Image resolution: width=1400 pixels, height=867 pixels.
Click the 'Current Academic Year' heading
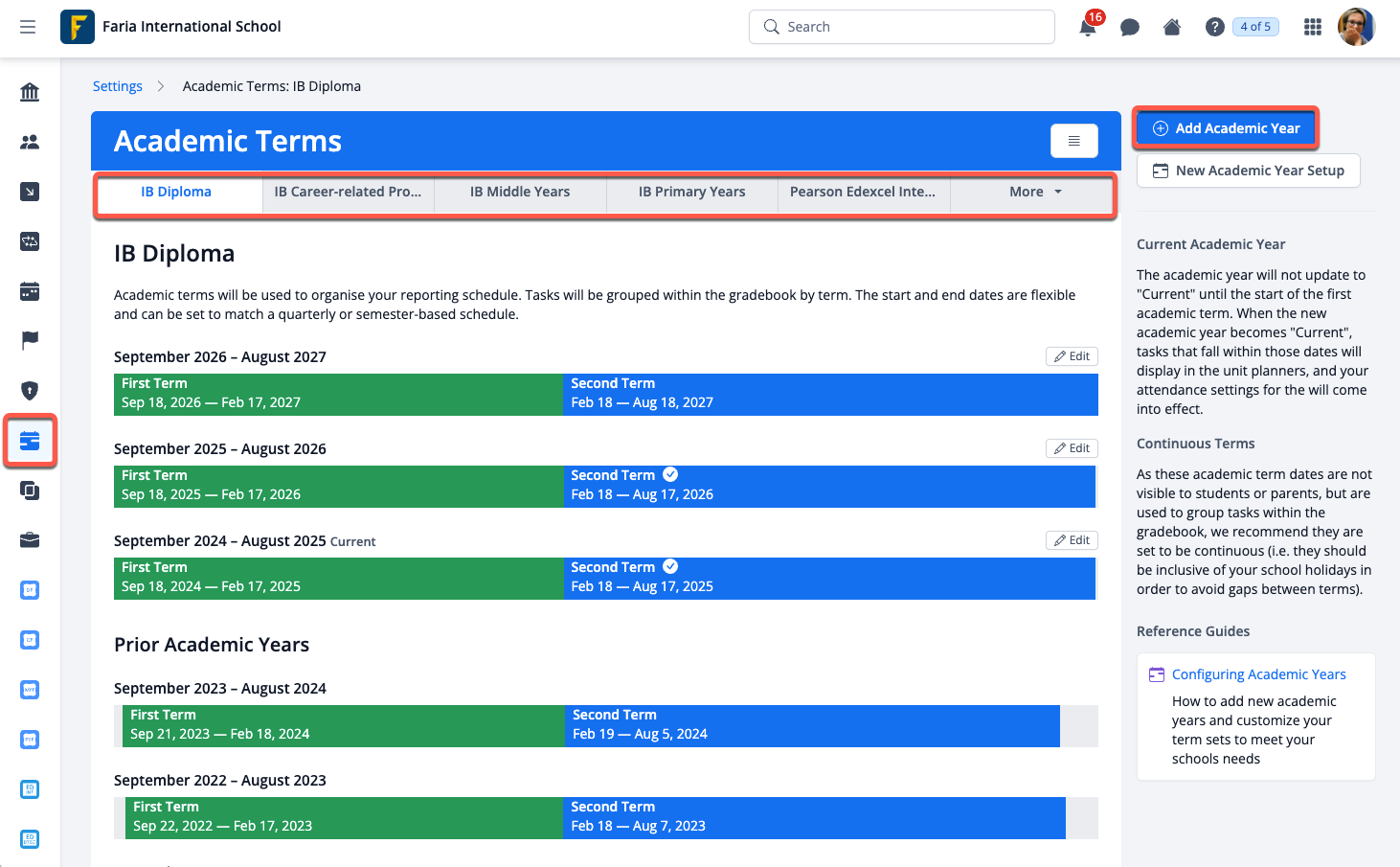(1210, 244)
